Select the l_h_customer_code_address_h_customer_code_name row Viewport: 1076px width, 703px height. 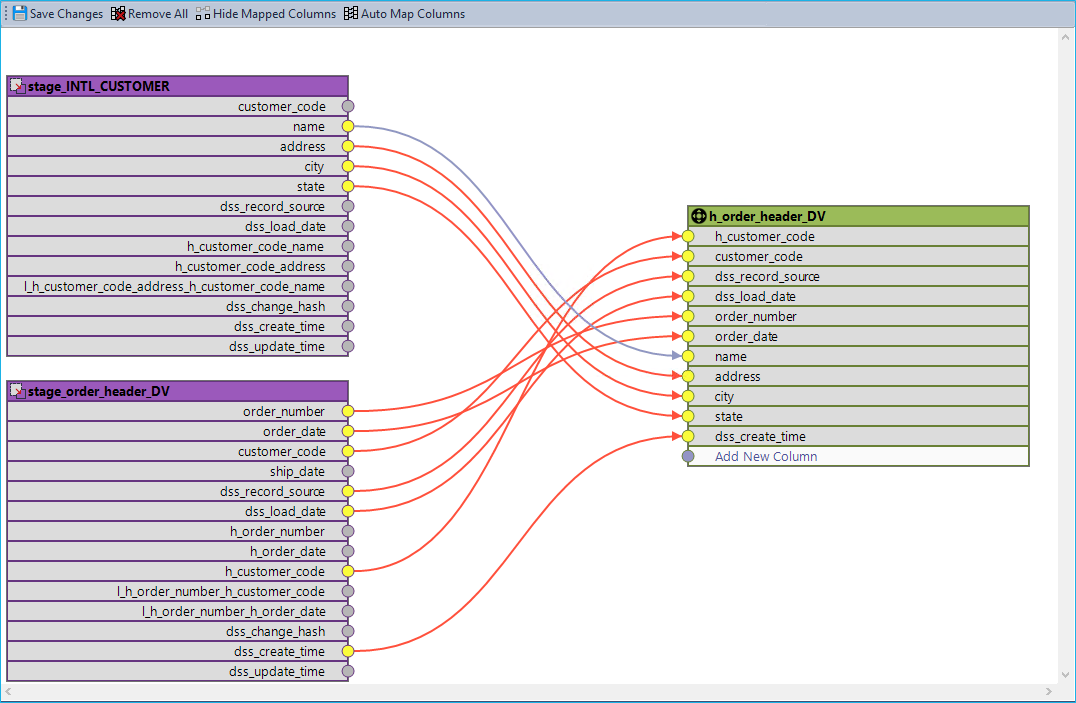[x=178, y=286]
